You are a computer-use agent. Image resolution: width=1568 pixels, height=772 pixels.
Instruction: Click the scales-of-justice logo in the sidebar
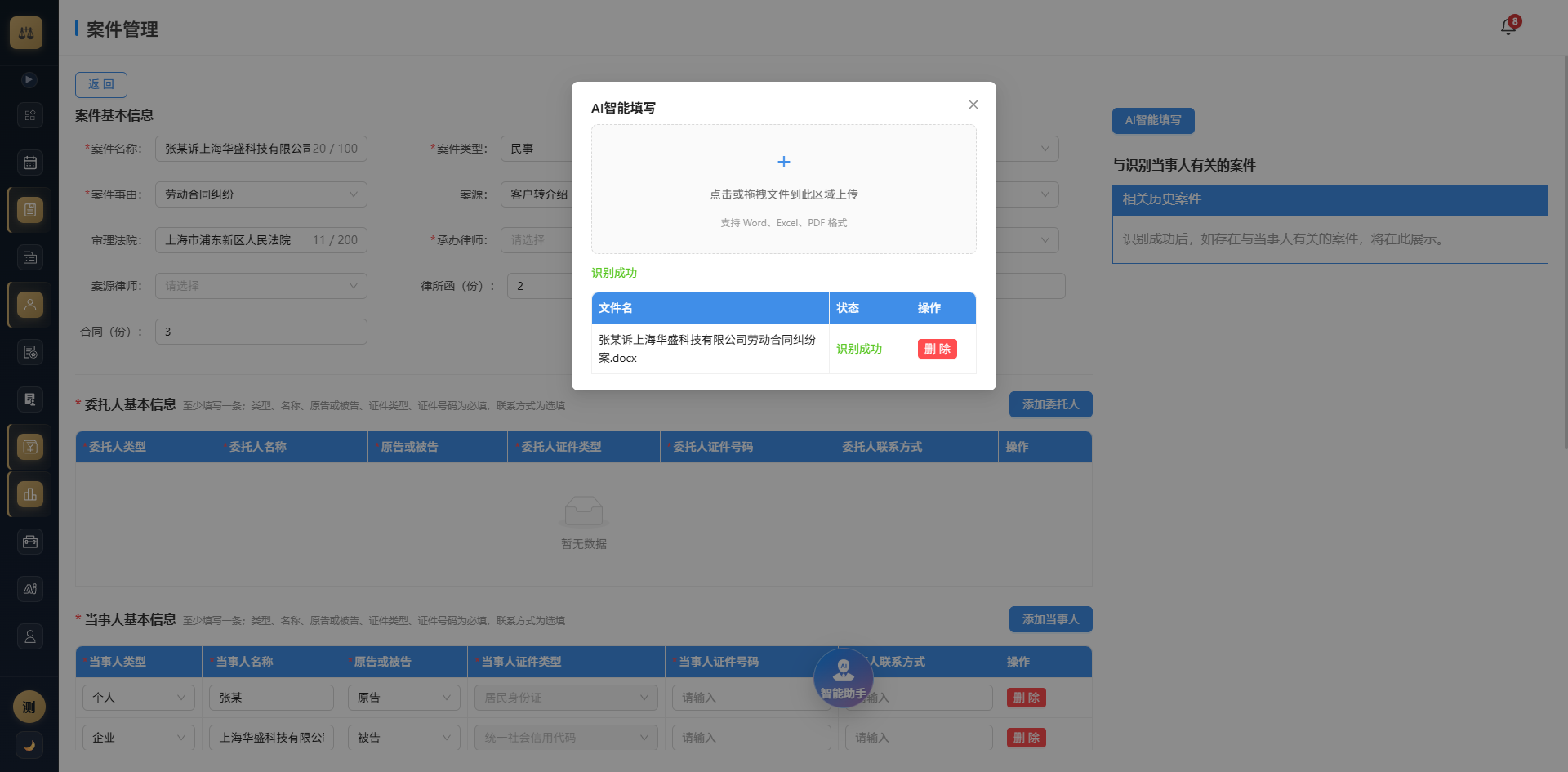tap(26, 33)
